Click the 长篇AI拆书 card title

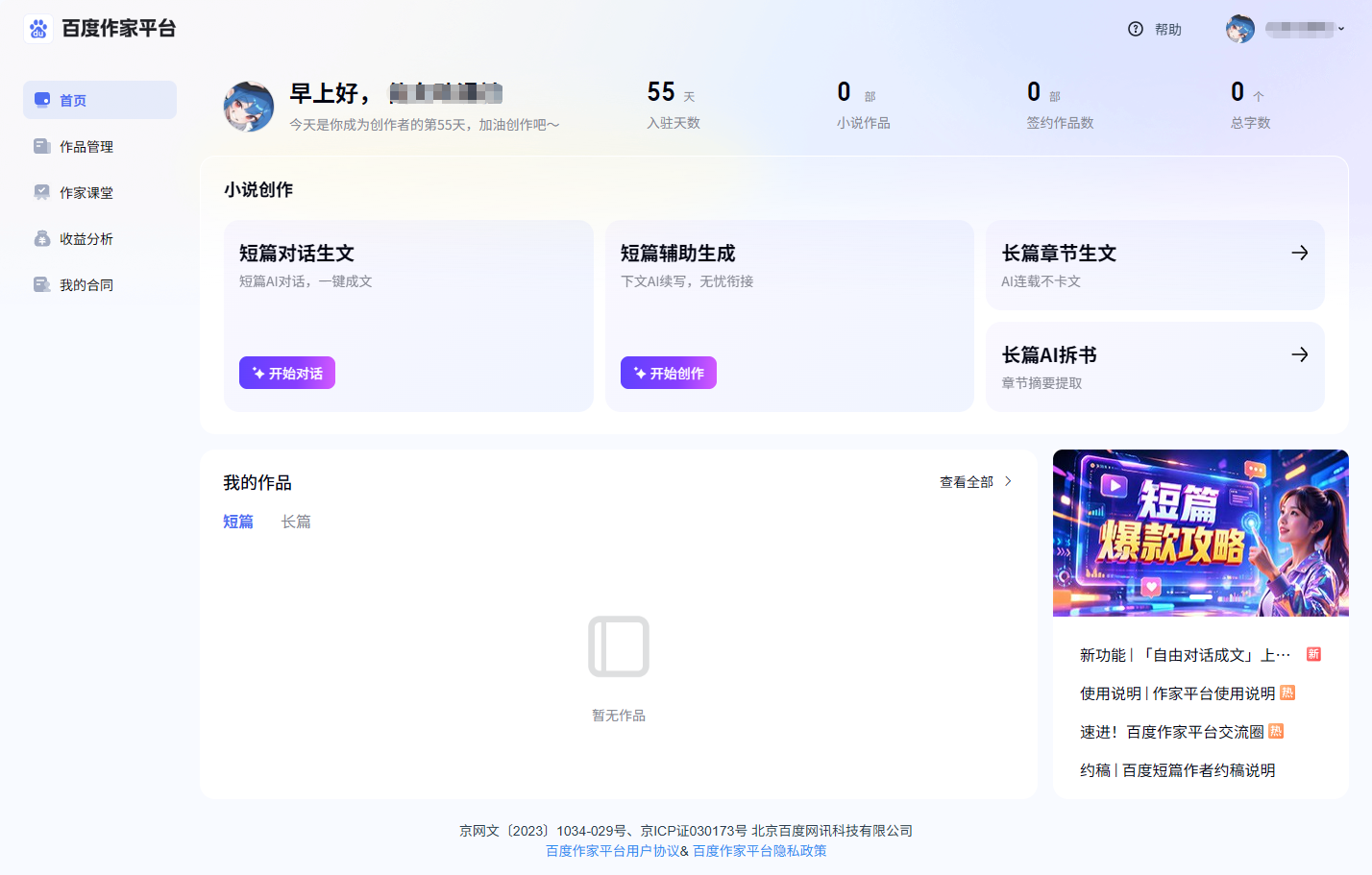tap(1049, 354)
